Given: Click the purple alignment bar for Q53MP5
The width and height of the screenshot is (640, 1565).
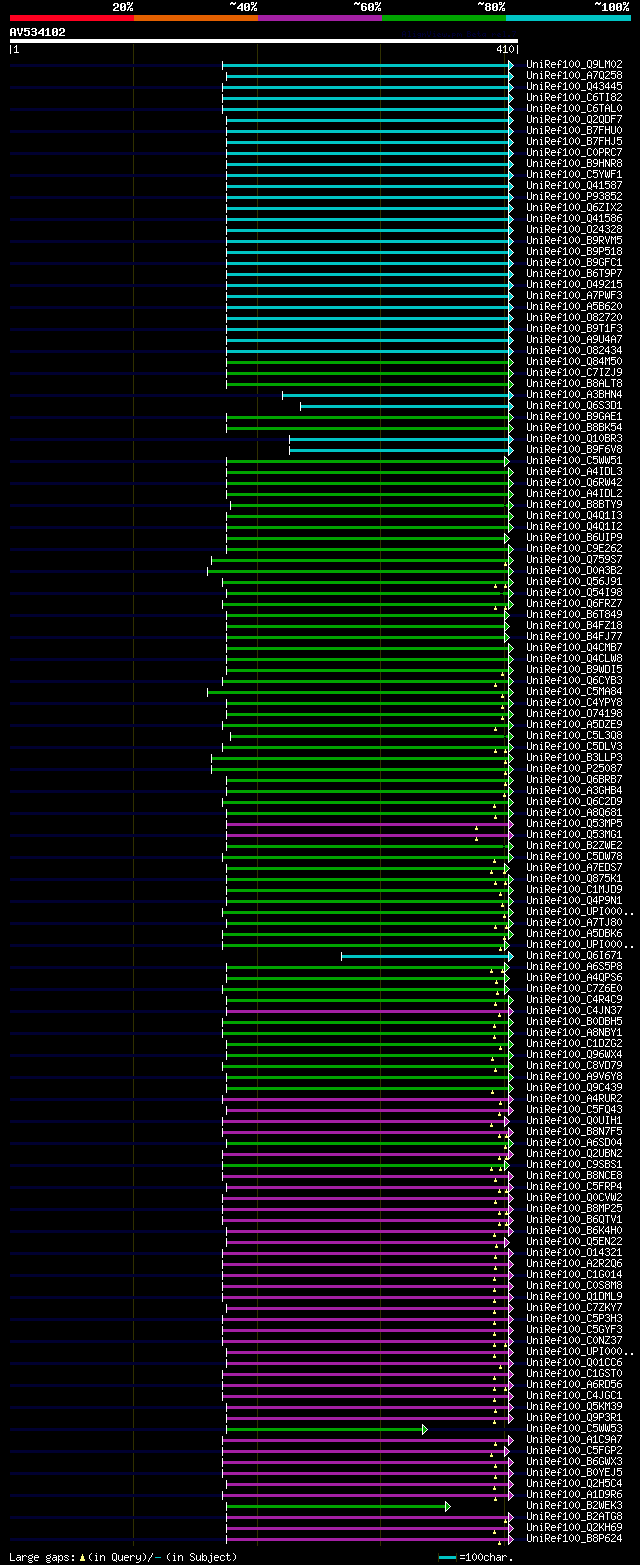Looking at the screenshot, I should [x=370, y=823].
